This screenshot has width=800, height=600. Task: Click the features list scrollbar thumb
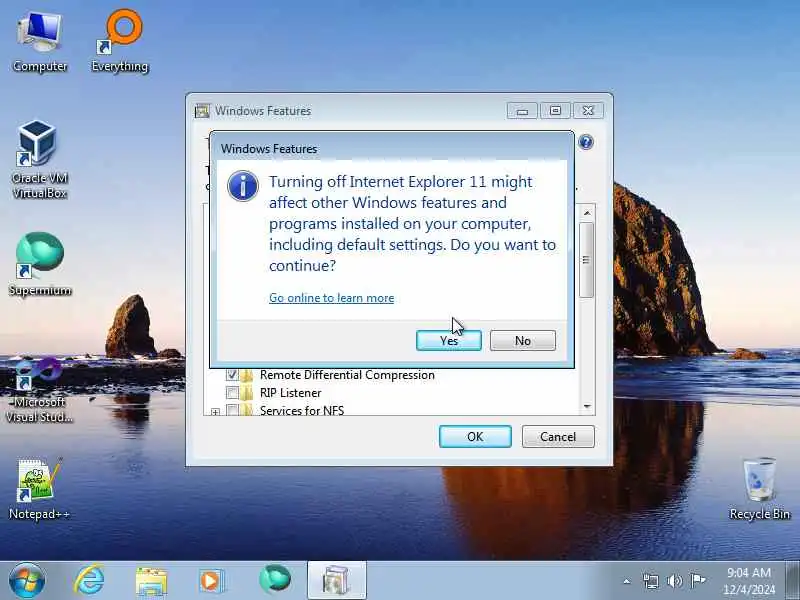pos(587,260)
